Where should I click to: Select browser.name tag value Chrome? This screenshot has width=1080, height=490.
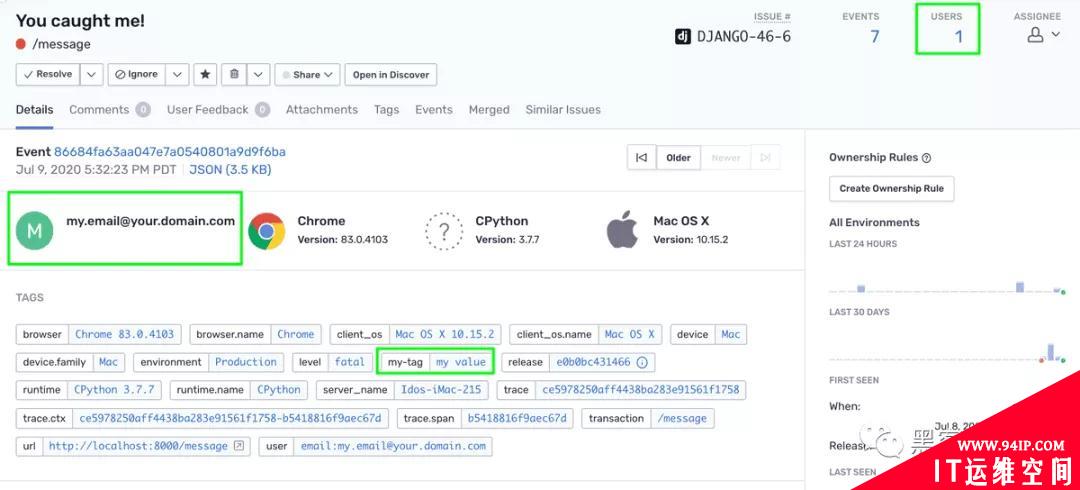295,334
